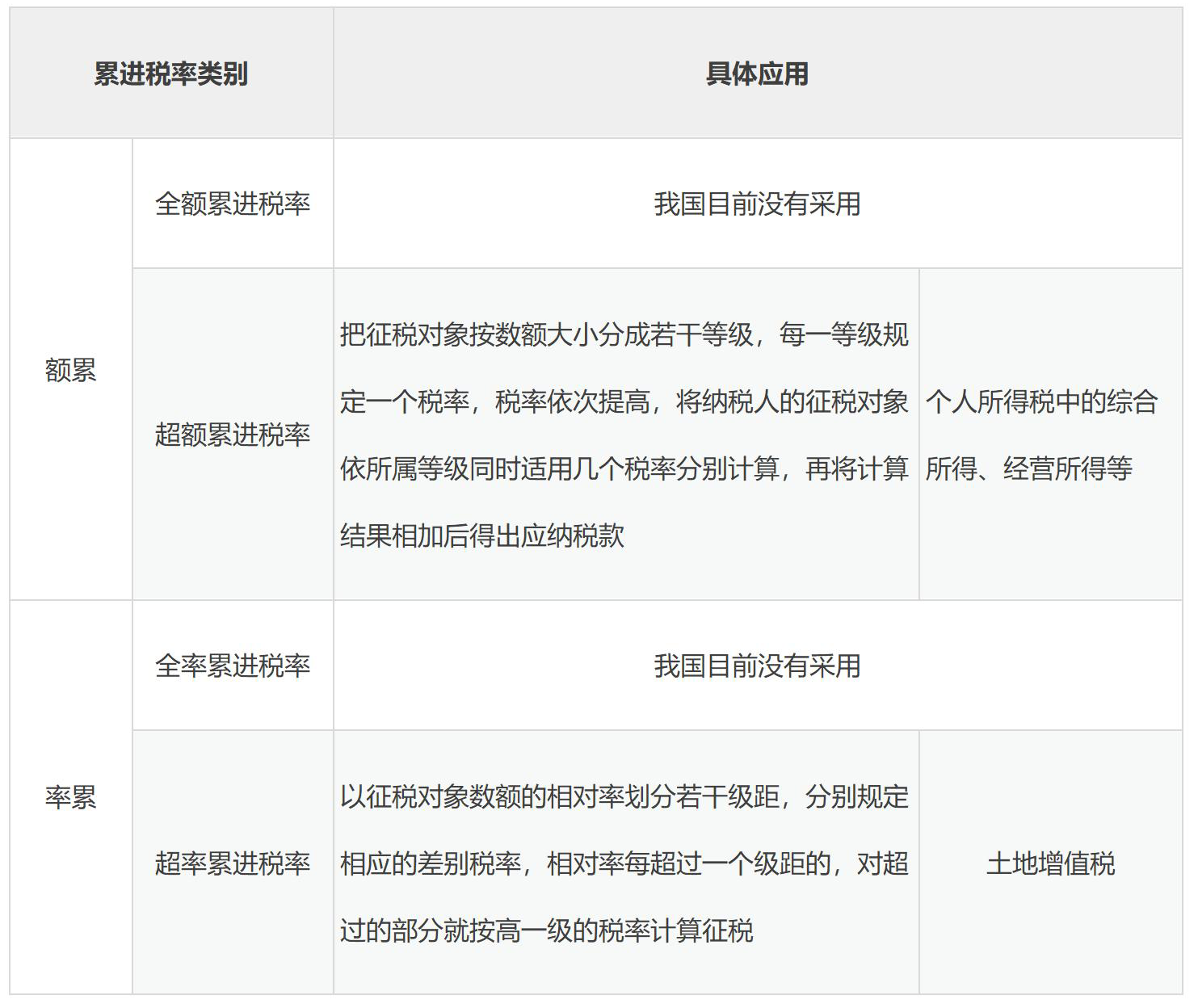Click 我国目前没有采用 in the 全率累进税率 row

pos(757,666)
